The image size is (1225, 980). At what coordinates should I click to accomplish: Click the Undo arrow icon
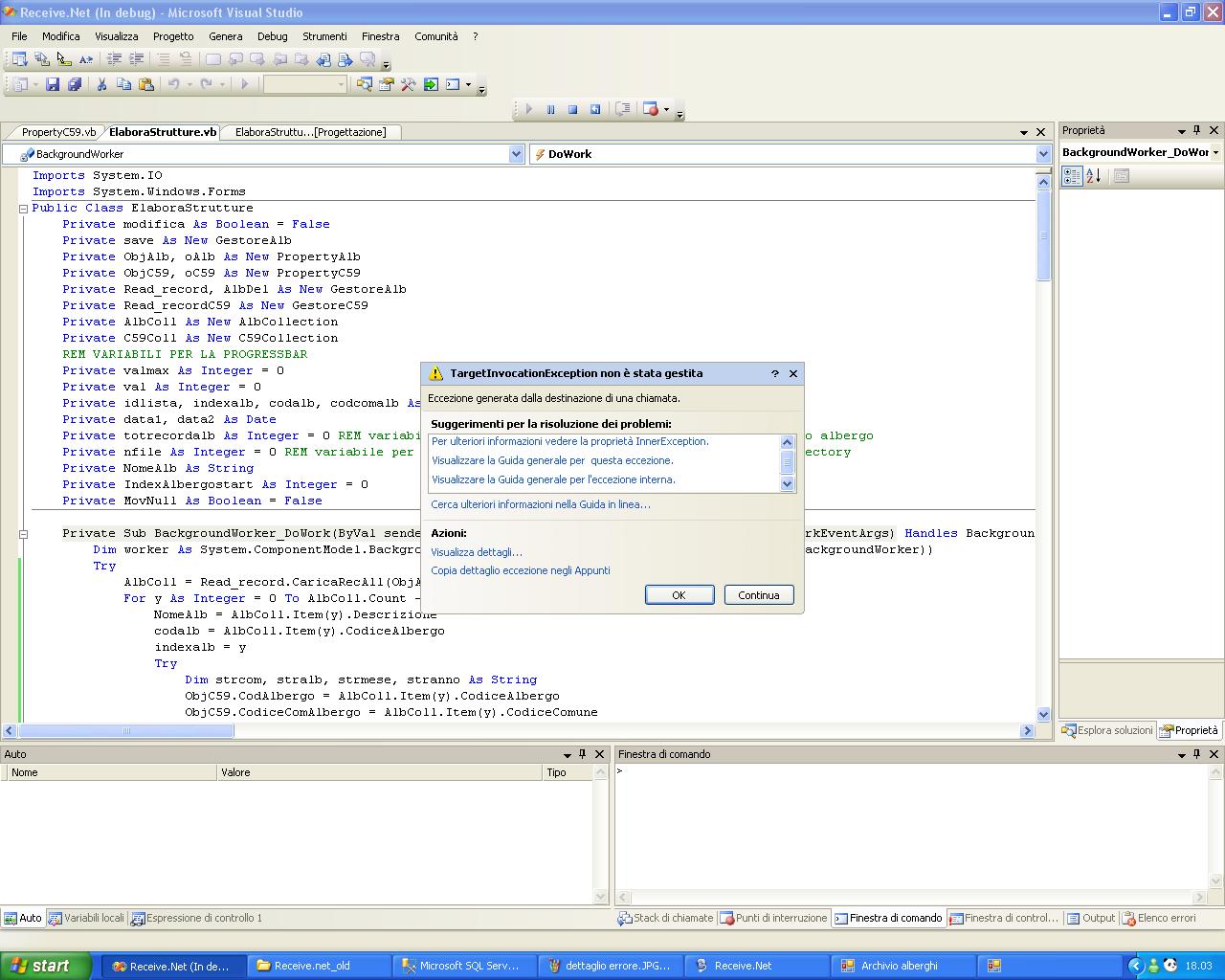pos(174,84)
